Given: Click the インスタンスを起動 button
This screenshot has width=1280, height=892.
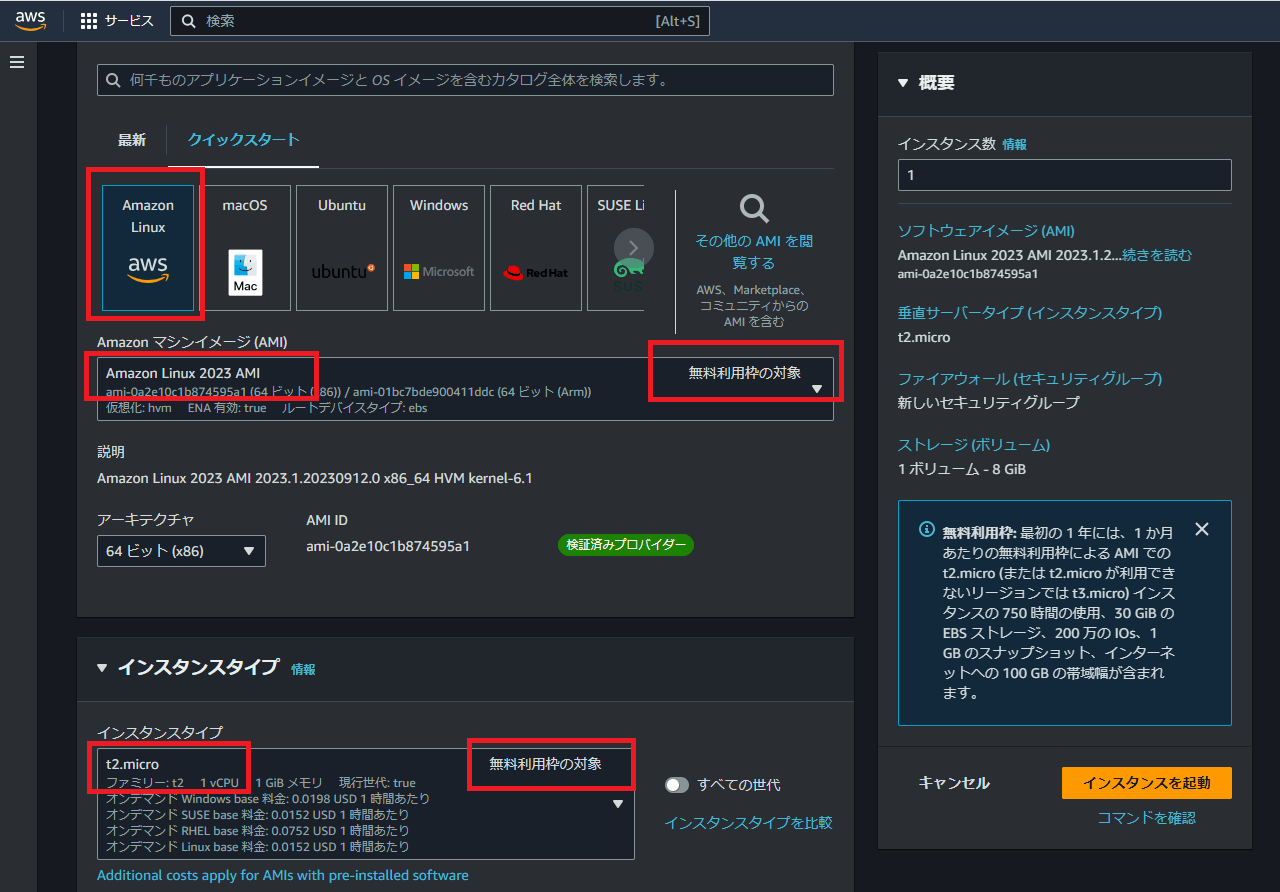Looking at the screenshot, I should [1146, 783].
